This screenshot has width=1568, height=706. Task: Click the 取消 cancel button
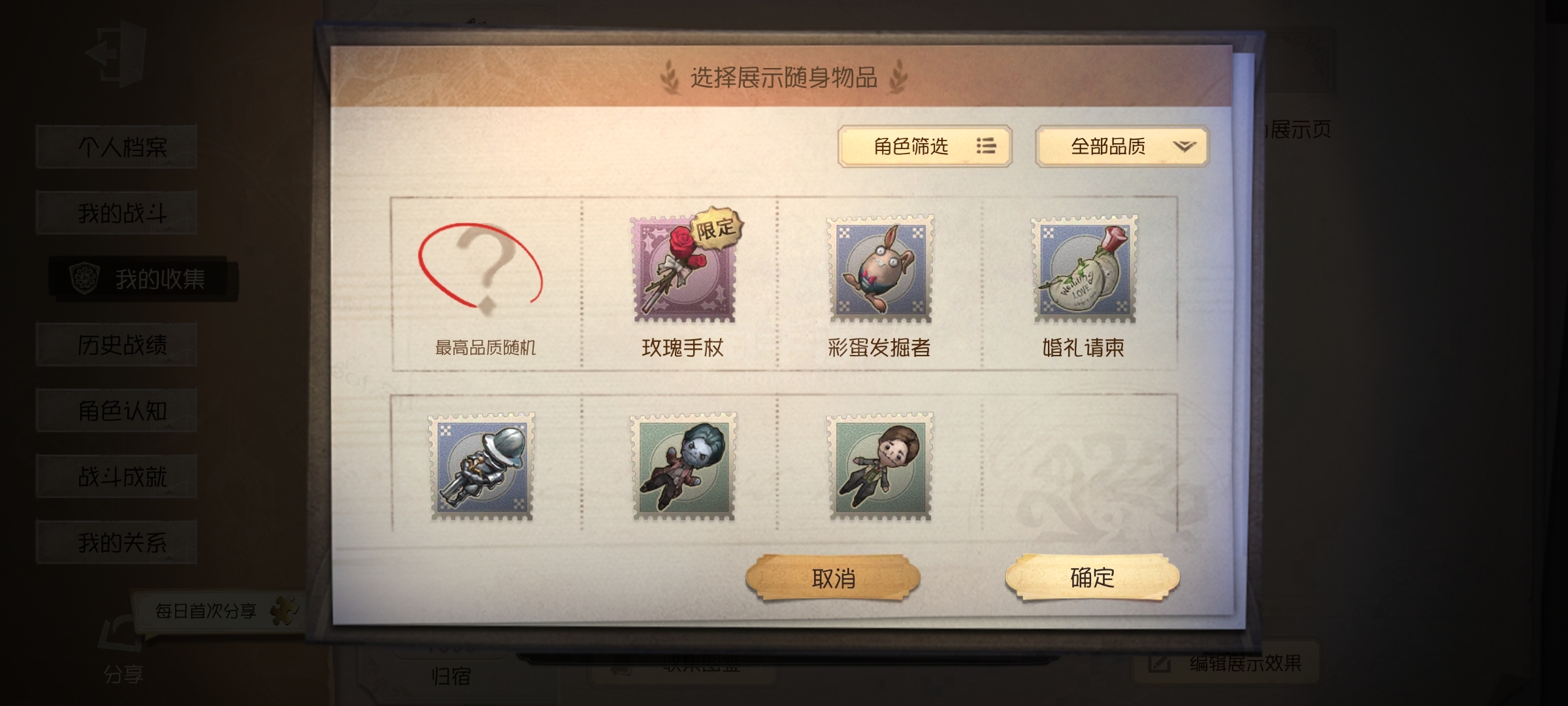(833, 578)
